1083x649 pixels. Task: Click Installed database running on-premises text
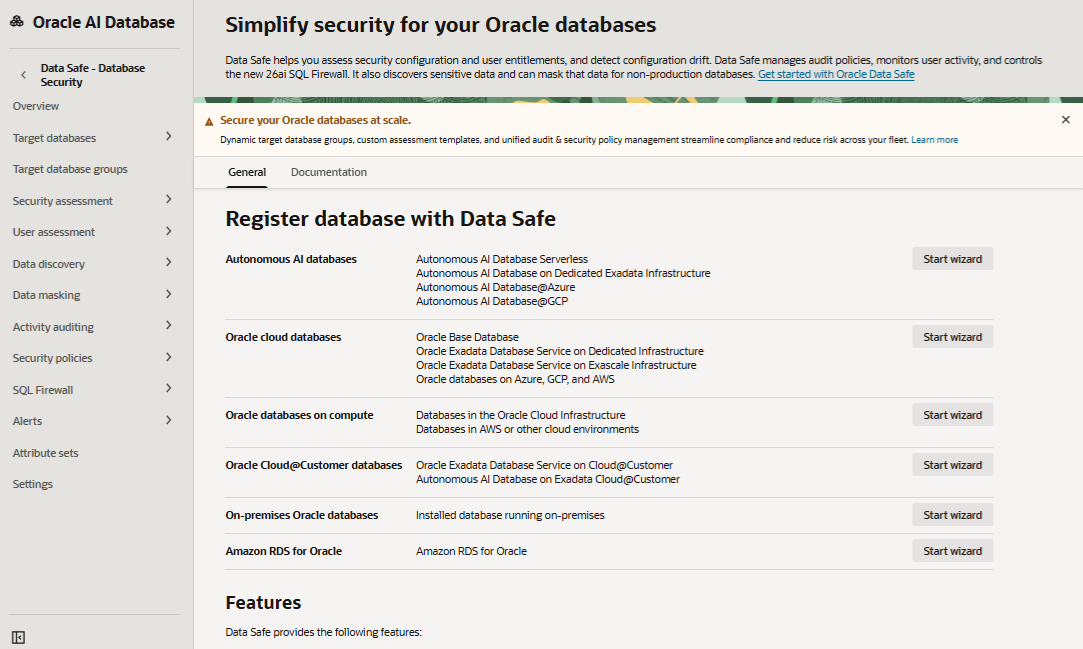510,515
